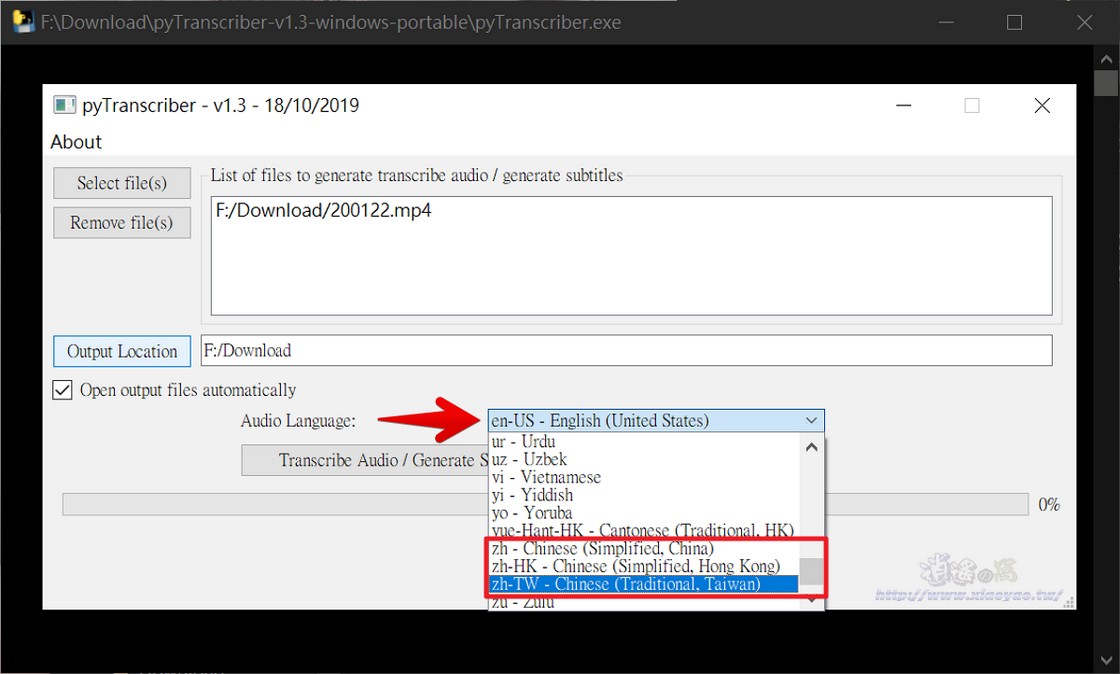Viewport: 1120px width, 674px height.
Task: Choose yue-Hant-HK Cantonese option
Action: tap(644, 530)
